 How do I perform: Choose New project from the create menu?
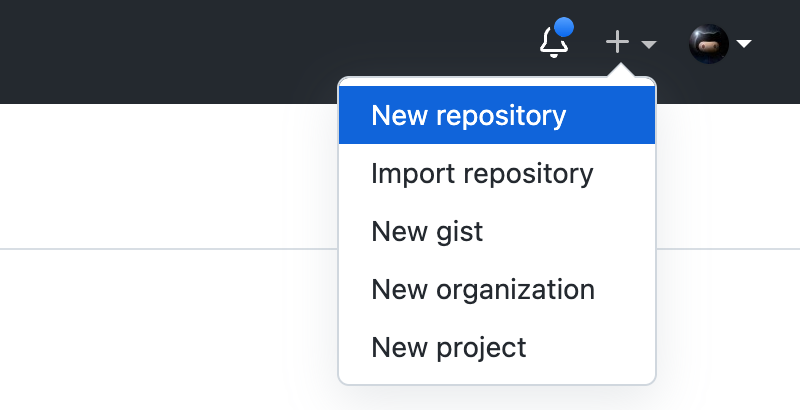[448, 347]
